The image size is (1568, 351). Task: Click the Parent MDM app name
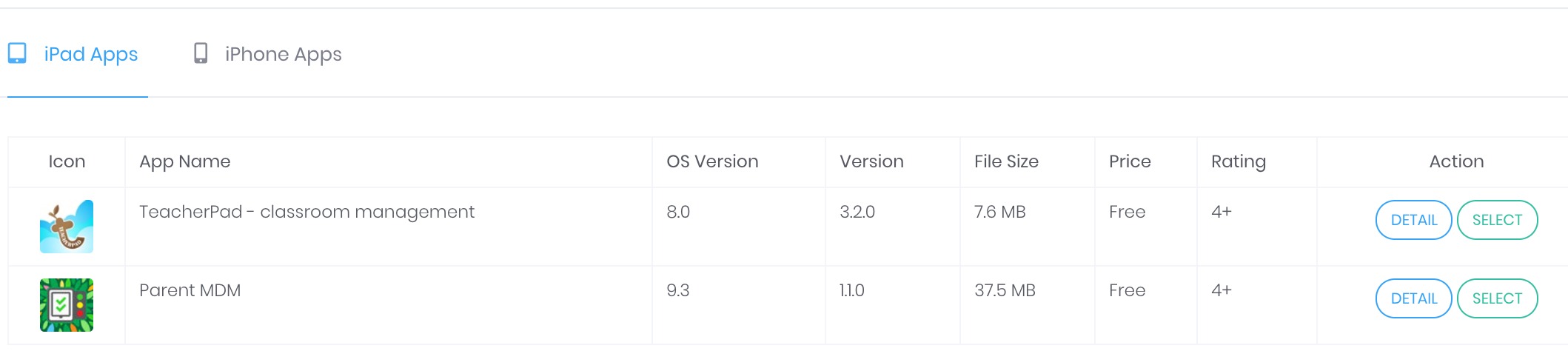[190, 290]
